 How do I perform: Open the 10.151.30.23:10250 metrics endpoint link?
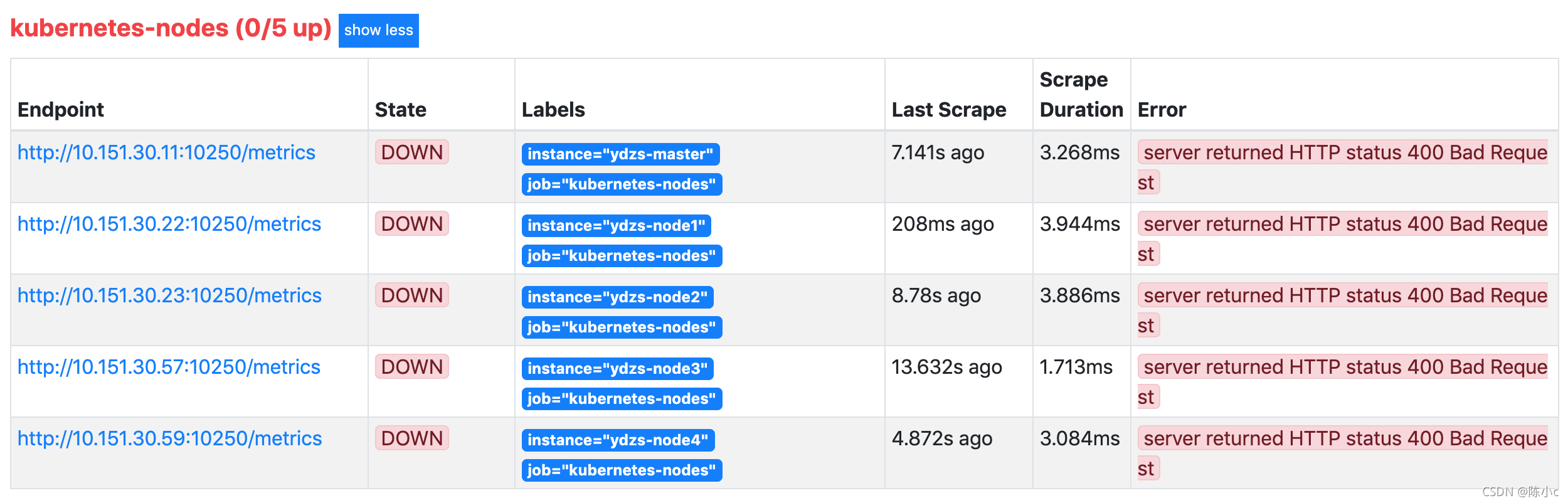click(x=169, y=295)
